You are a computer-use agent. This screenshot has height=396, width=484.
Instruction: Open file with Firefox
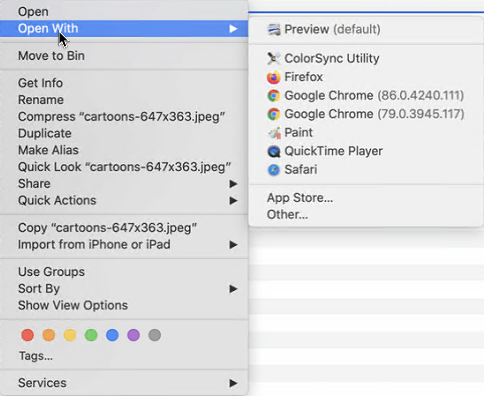(366, 77)
